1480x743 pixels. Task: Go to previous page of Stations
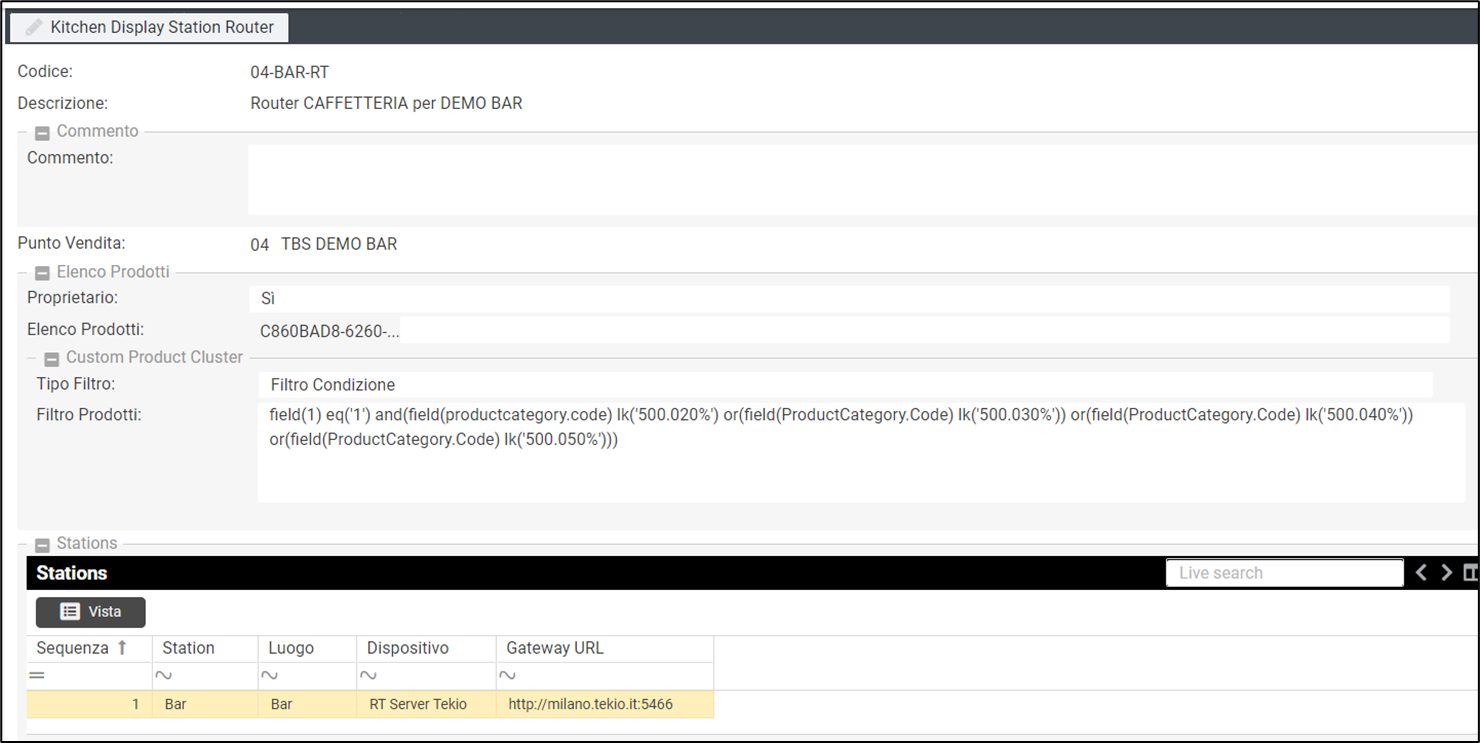1421,573
